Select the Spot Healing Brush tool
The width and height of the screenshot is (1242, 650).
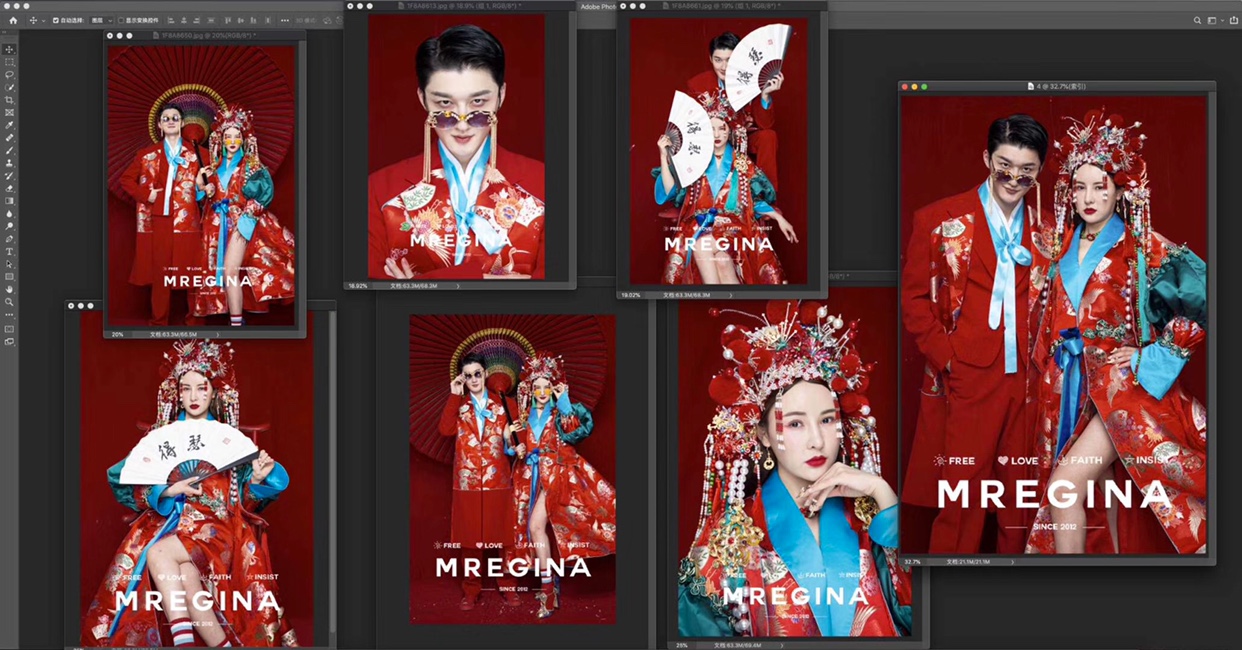9,137
